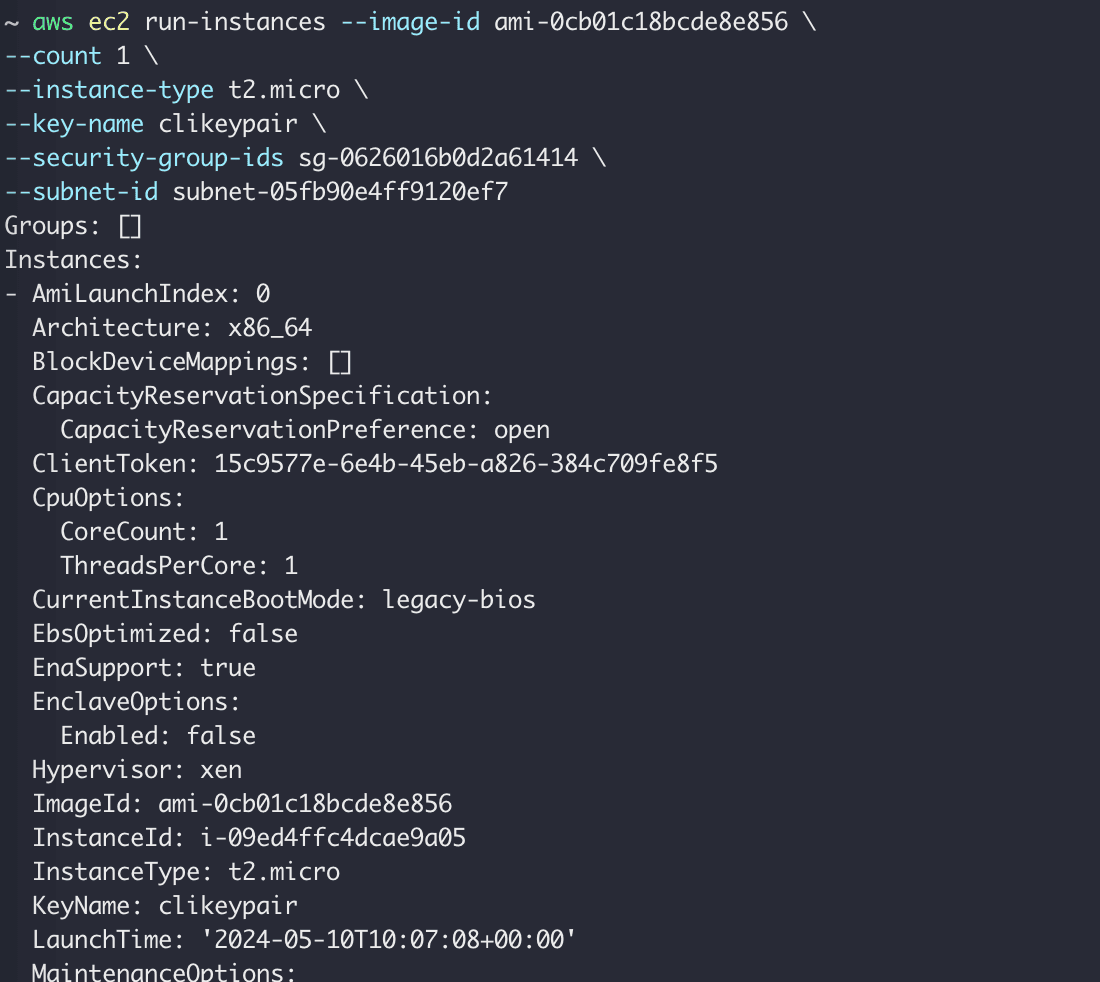The width and height of the screenshot is (1100, 982).
Task: Click the empty brackets after BlockDeviceMappings
Action: [340, 361]
